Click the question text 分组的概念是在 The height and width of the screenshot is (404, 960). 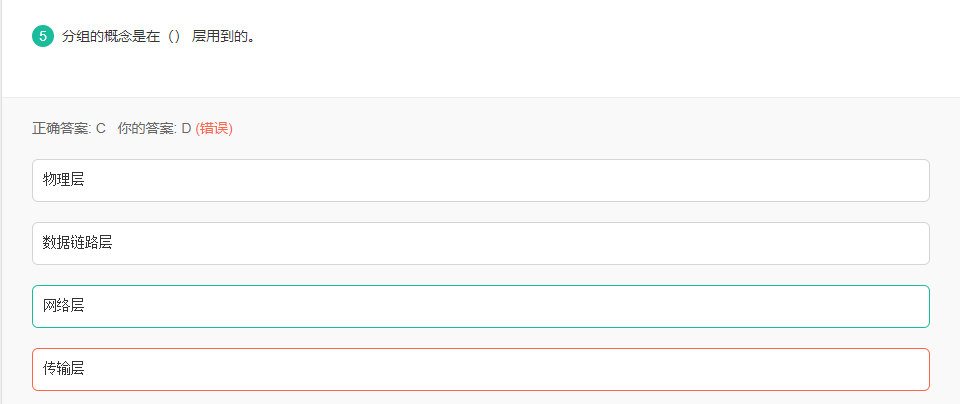[111, 37]
